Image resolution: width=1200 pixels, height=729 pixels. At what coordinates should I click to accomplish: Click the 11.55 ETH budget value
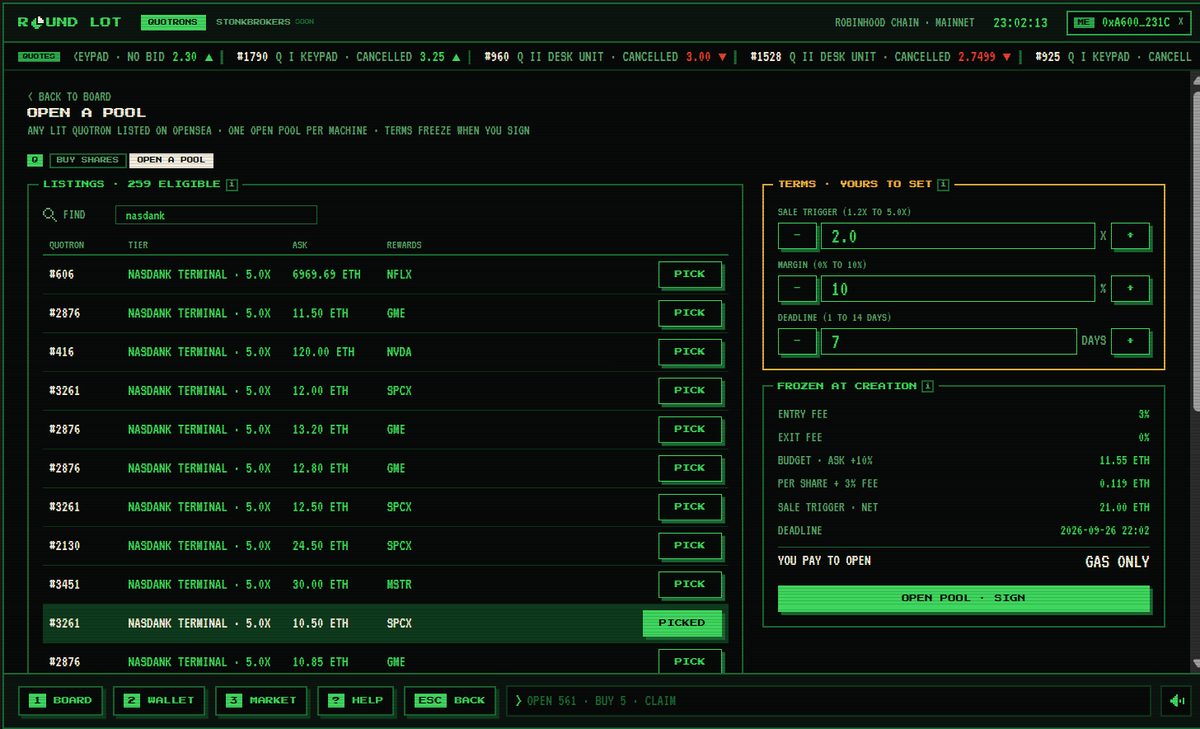coord(1125,461)
